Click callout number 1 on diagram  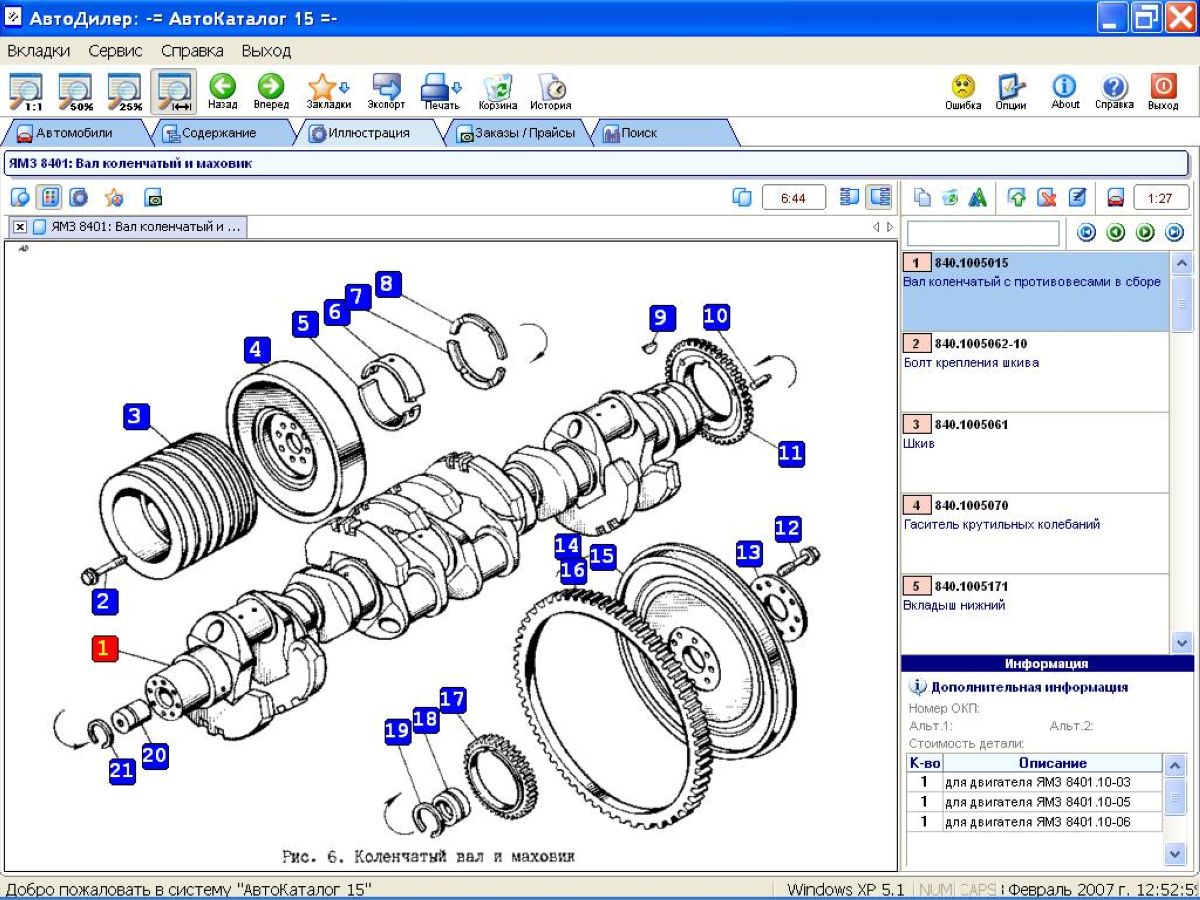pos(104,648)
